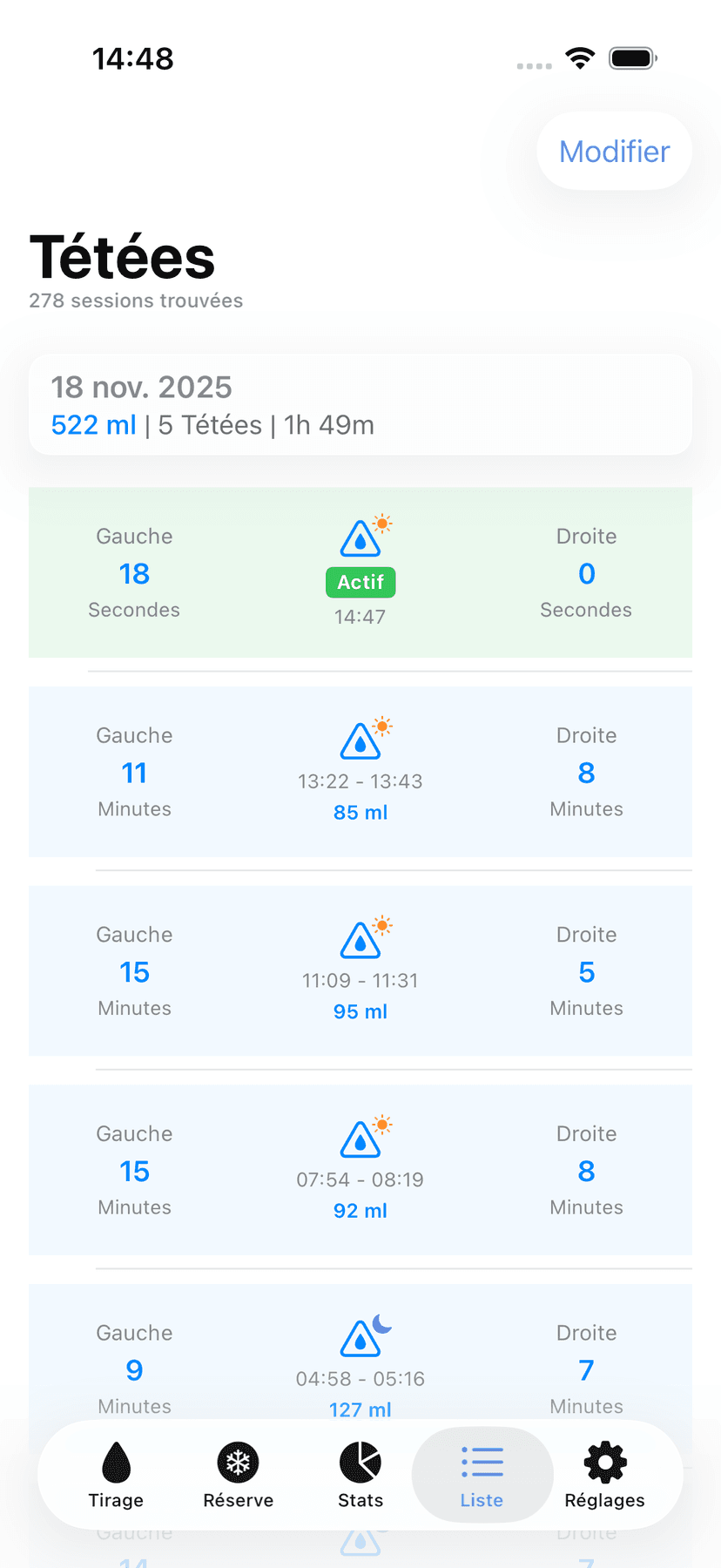Open the Stats pie chart icon
The width and height of the screenshot is (721, 1568).
[x=360, y=1462]
